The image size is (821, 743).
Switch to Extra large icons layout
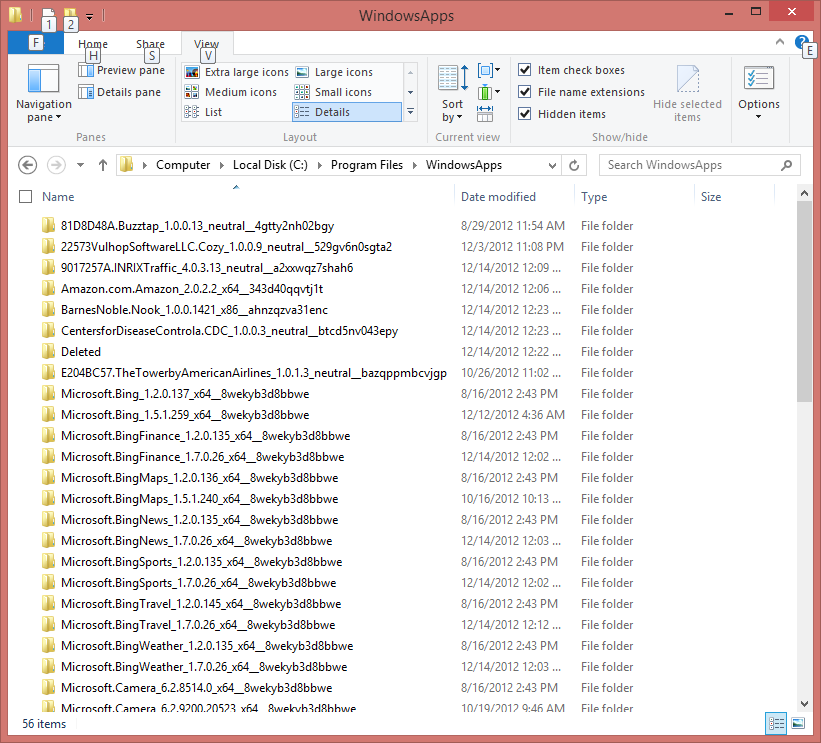(x=237, y=72)
